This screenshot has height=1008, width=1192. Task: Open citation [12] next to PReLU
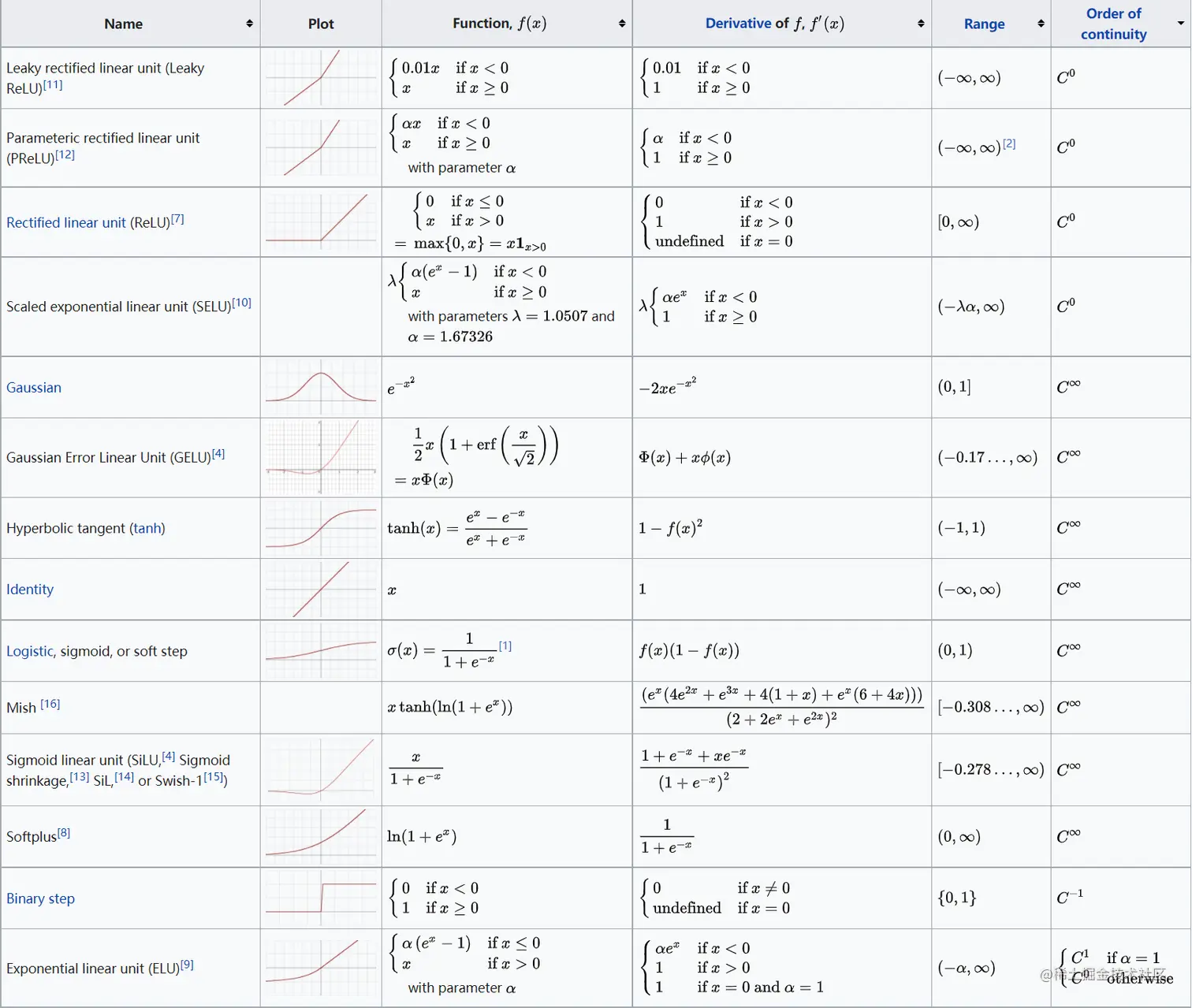pyautogui.click(x=65, y=154)
